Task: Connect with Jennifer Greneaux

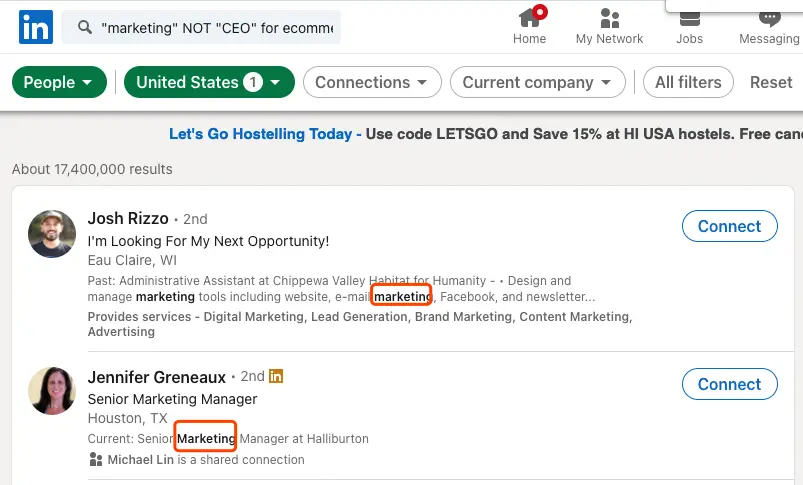Action: (730, 384)
